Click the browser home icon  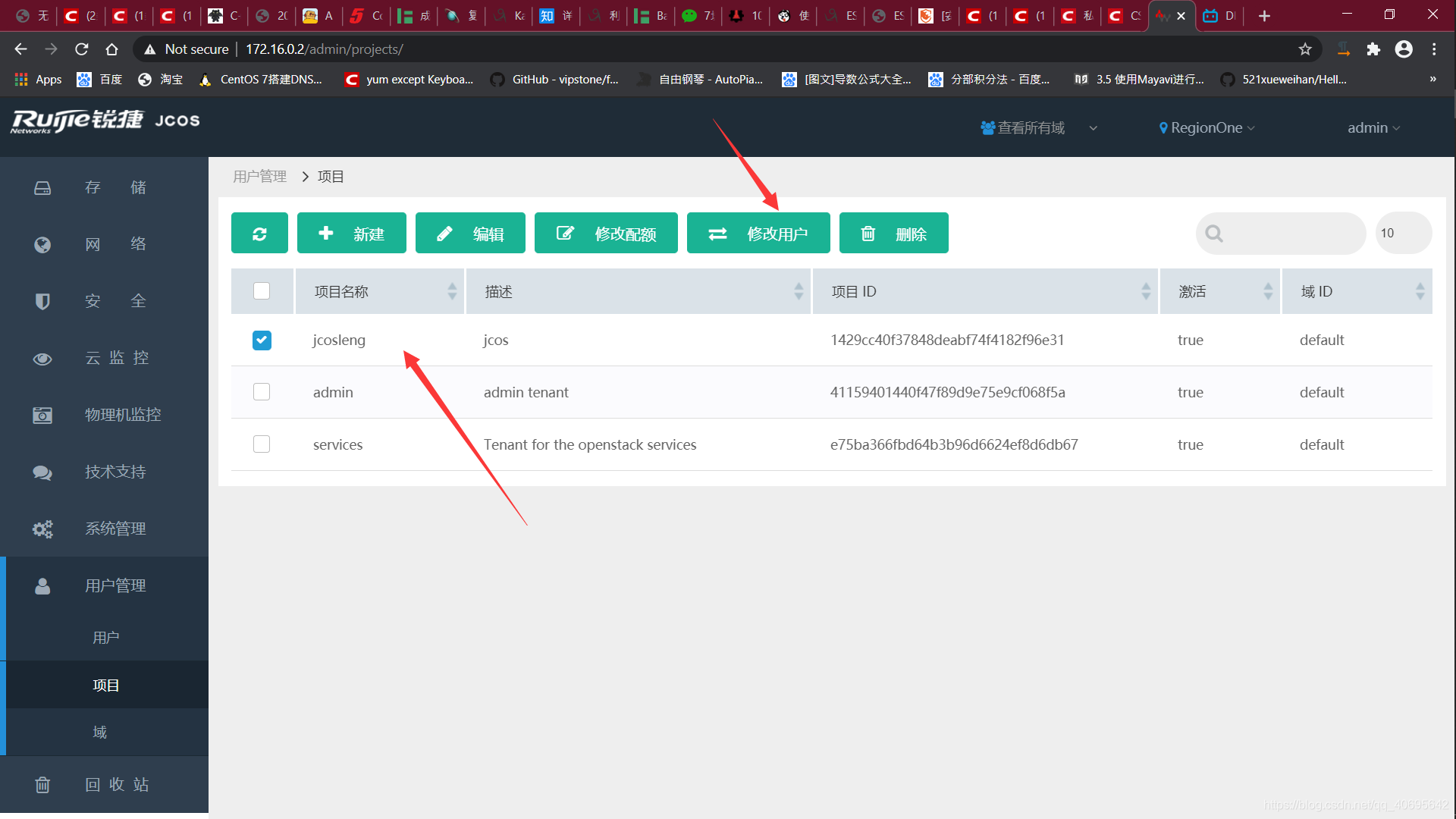pyautogui.click(x=111, y=49)
